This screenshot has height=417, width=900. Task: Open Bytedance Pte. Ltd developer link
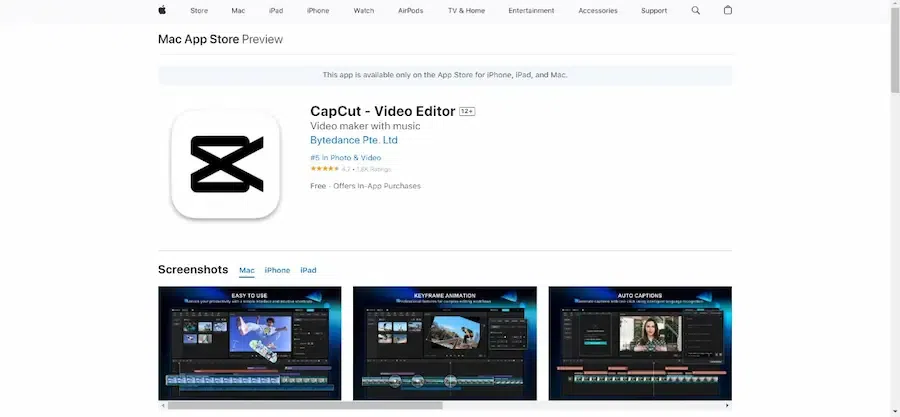(x=354, y=140)
